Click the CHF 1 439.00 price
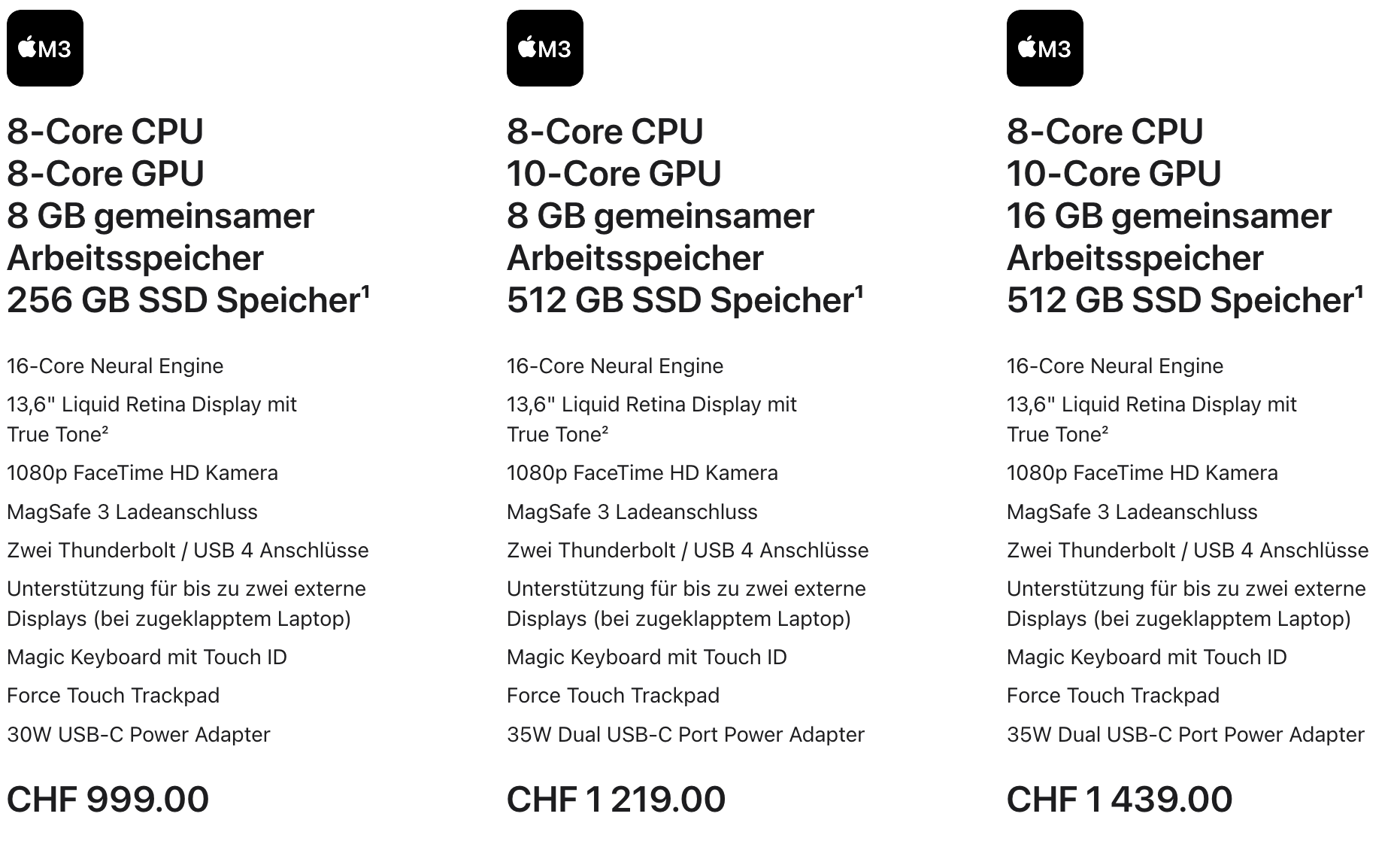The width and height of the screenshot is (1400, 844). pyautogui.click(x=1119, y=799)
